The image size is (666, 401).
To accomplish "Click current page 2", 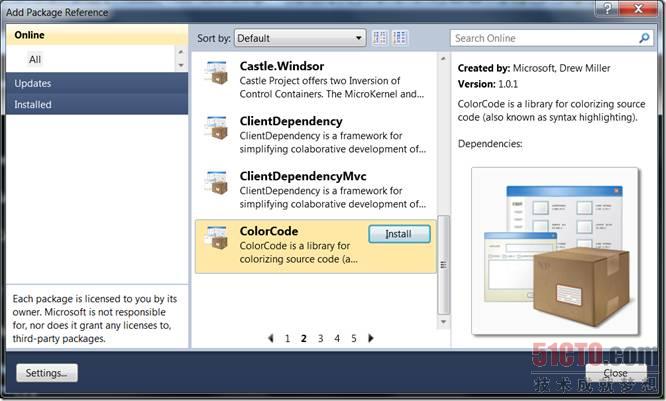I will (x=304, y=339).
